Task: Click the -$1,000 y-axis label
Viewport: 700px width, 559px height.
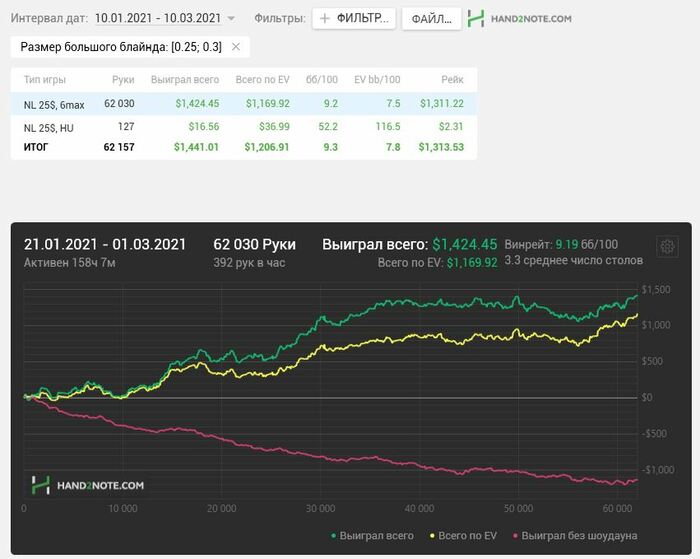Action: pos(658,470)
